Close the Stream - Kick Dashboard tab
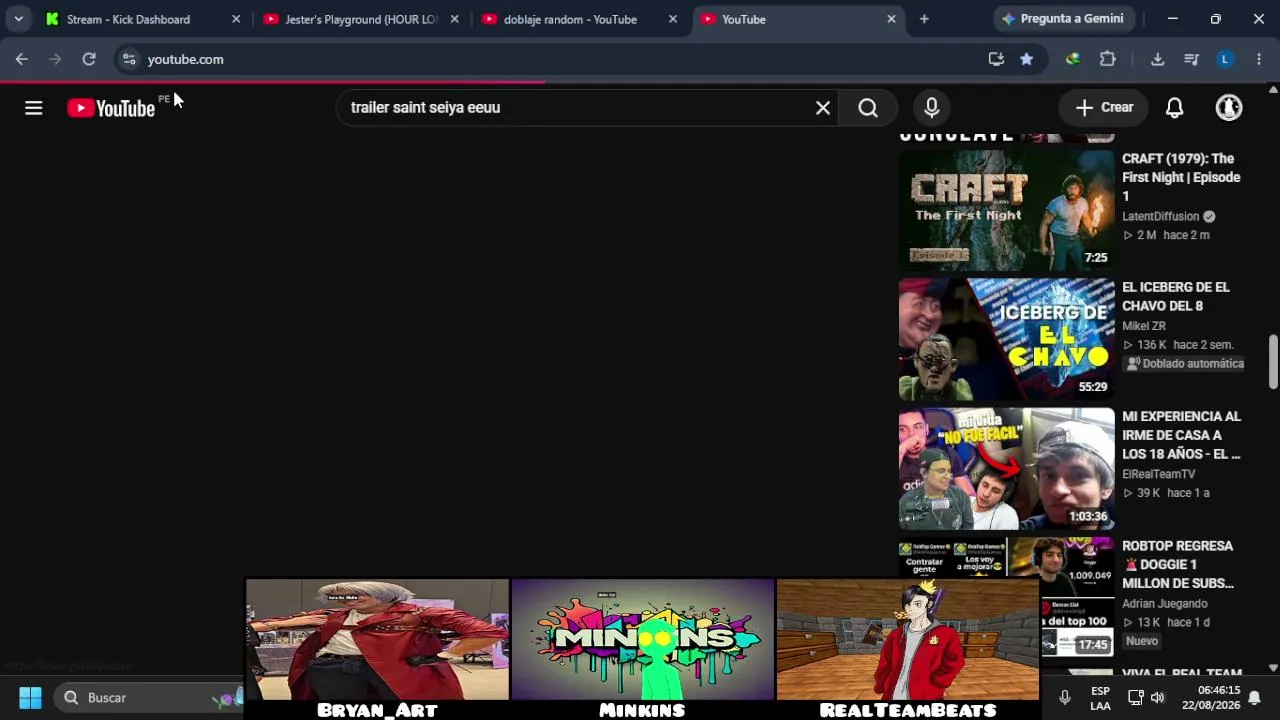 click(236, 19)
